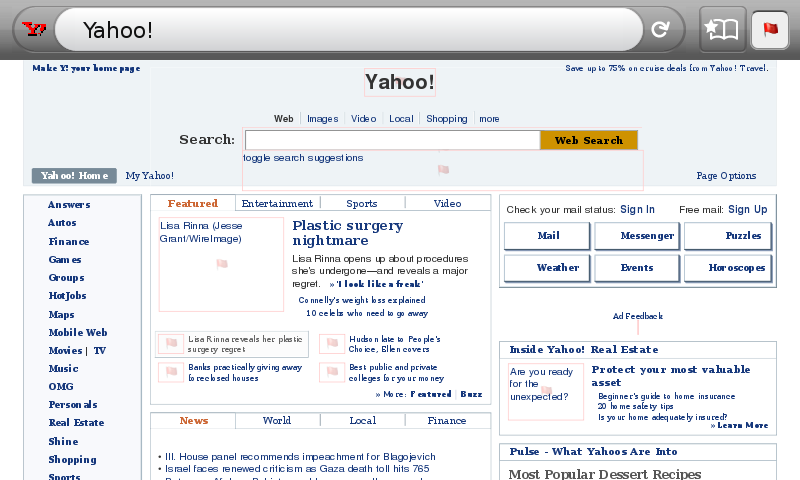
Task: Click the search text input box
Action: (392, 140)
